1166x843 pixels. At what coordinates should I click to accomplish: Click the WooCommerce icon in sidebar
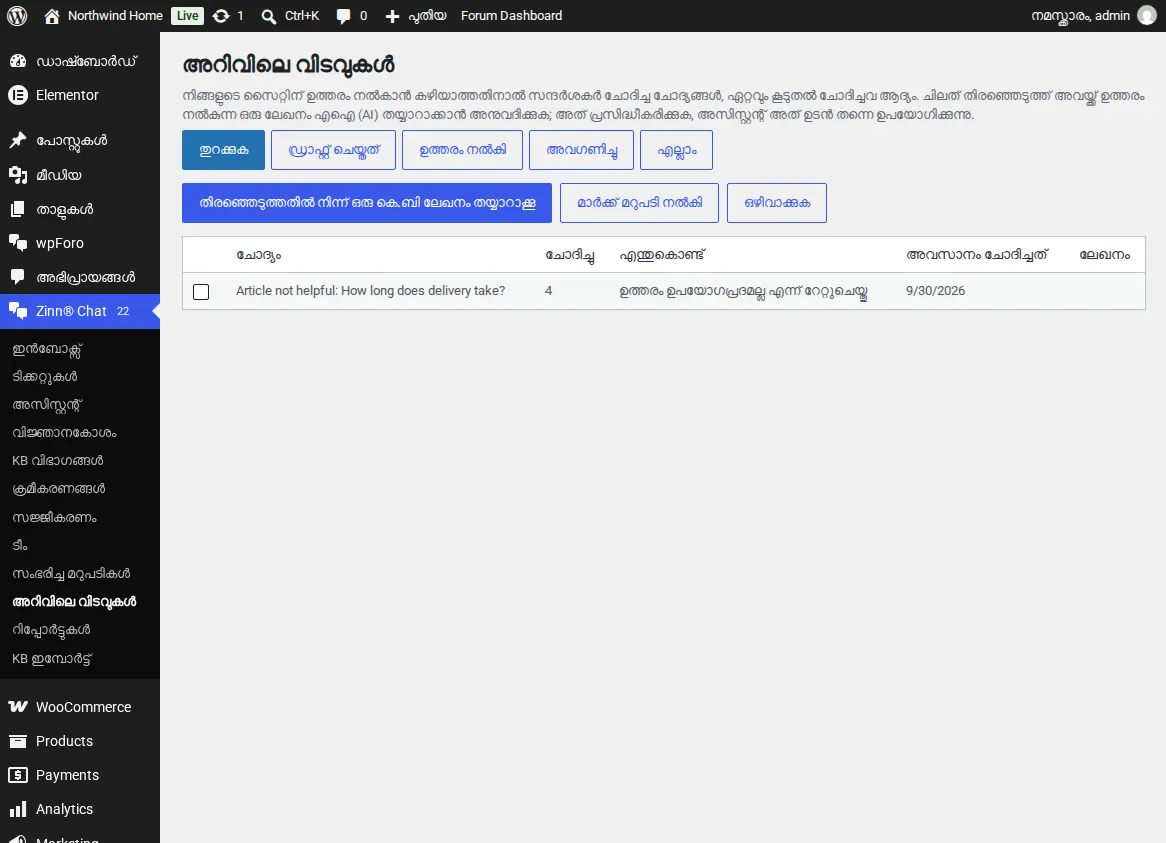click(18, 707)
